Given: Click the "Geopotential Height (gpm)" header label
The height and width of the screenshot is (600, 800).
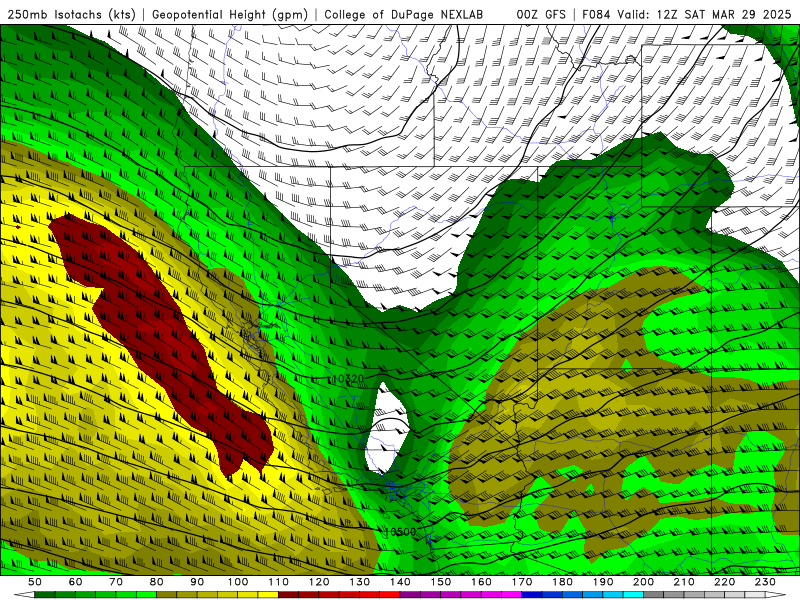Looking at the screenshot, I should [230, 15].
